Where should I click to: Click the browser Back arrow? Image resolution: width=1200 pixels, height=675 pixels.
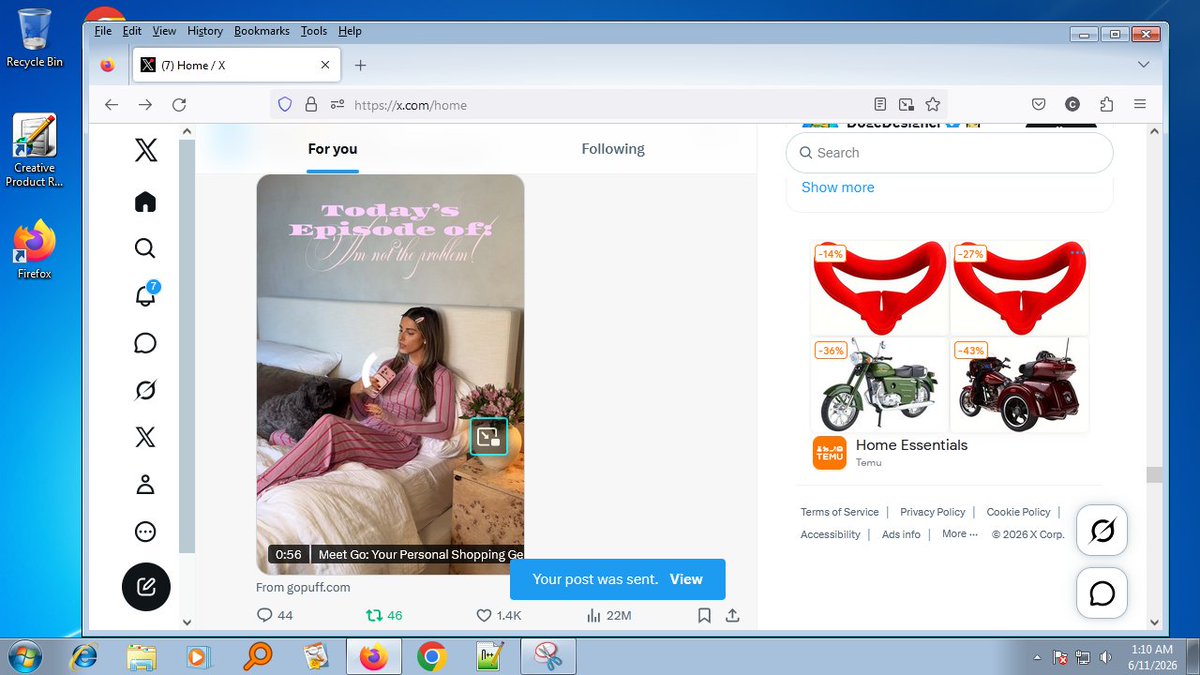tap(111, 104)
